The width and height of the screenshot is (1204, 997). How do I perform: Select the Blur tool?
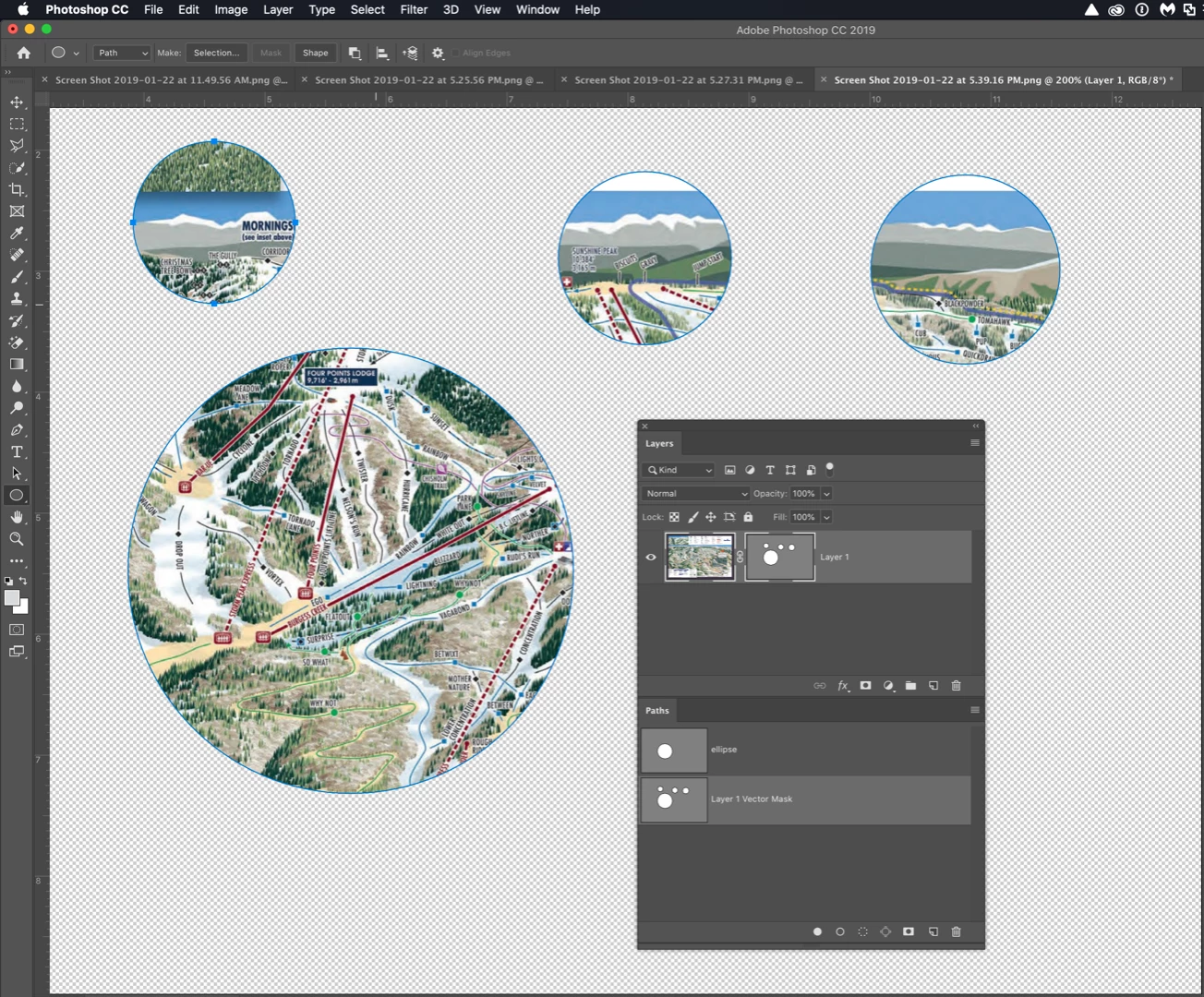[17, 386]
